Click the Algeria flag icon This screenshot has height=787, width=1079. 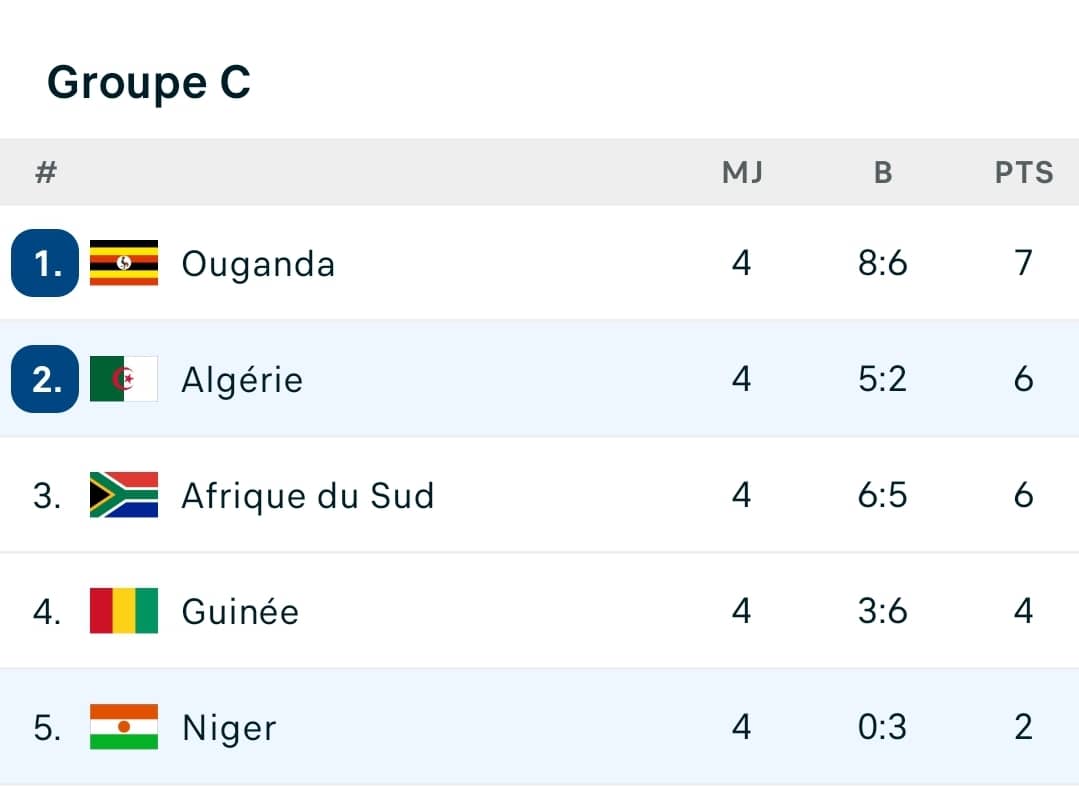coord(124,379)
